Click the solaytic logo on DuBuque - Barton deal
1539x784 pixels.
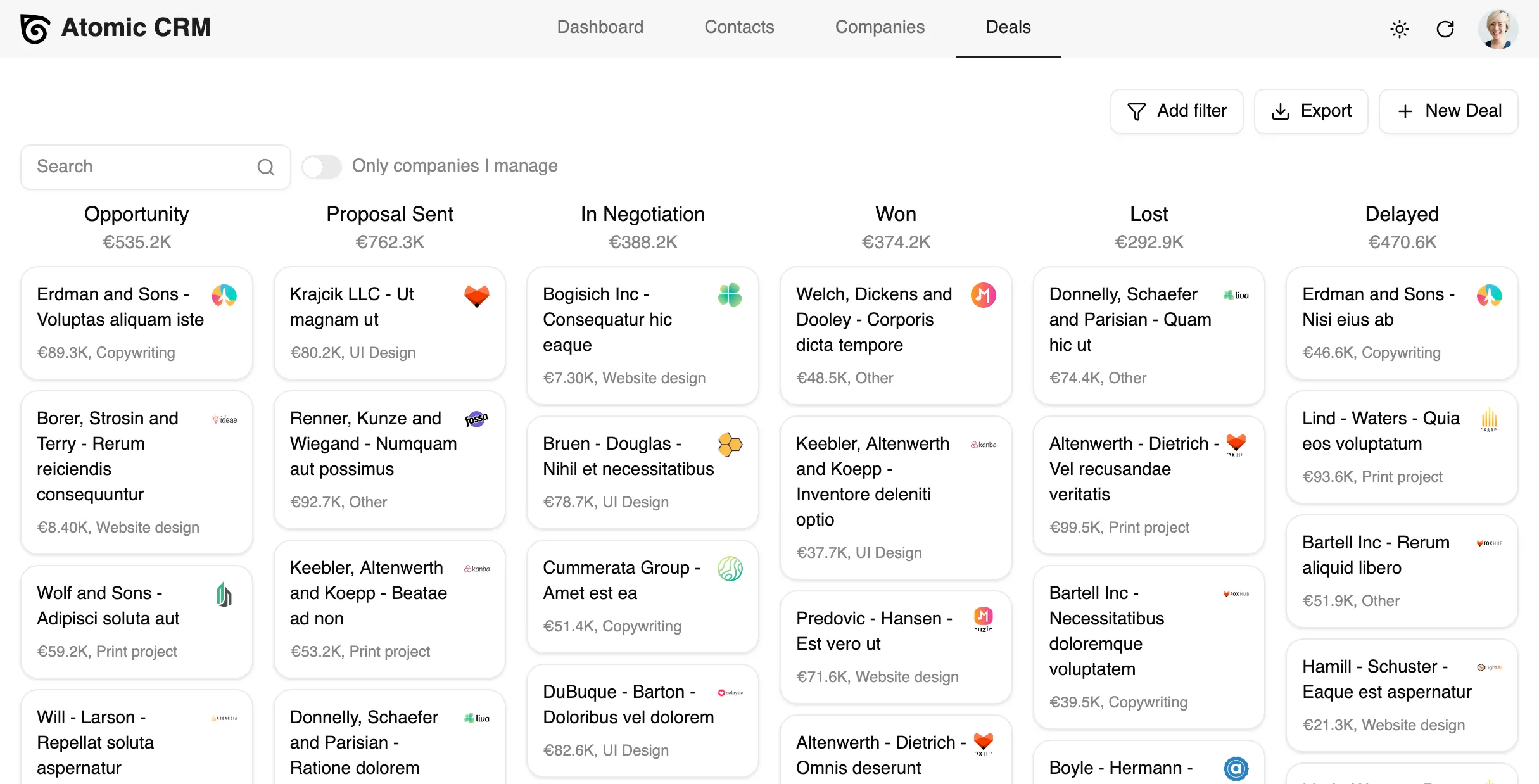(730, 693)
